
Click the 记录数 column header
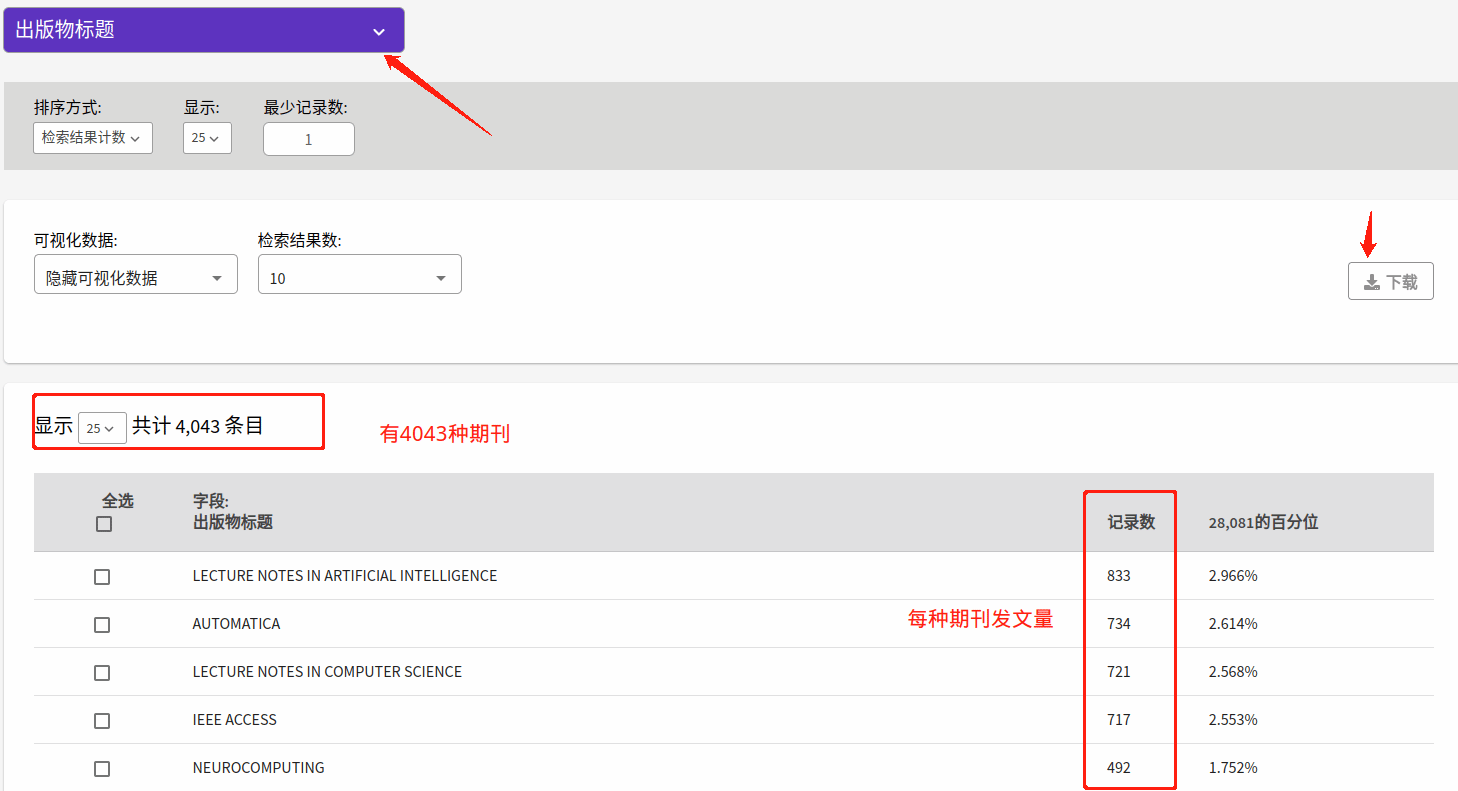[1131, 522]
